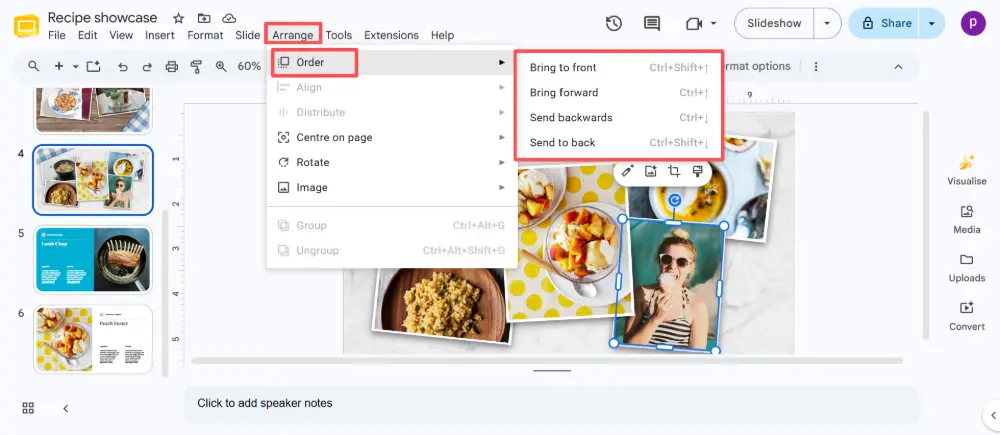Collapse the toolbar with chevron up
Image resolution: width=1000 pixels, height=435 pixels.
pos(898,66)
